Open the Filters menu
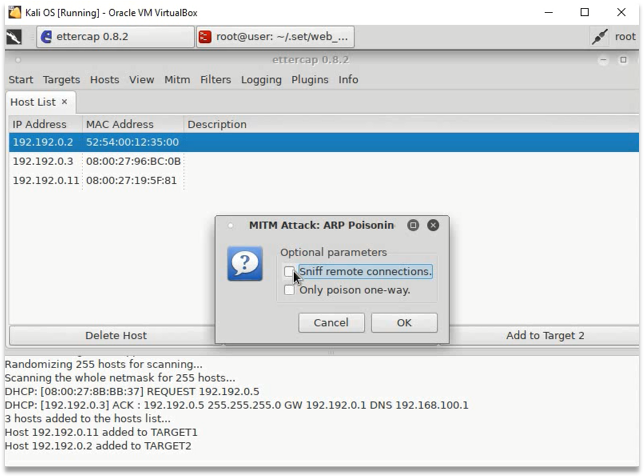This screenshot has height=476, width=644. click(216, 79)
